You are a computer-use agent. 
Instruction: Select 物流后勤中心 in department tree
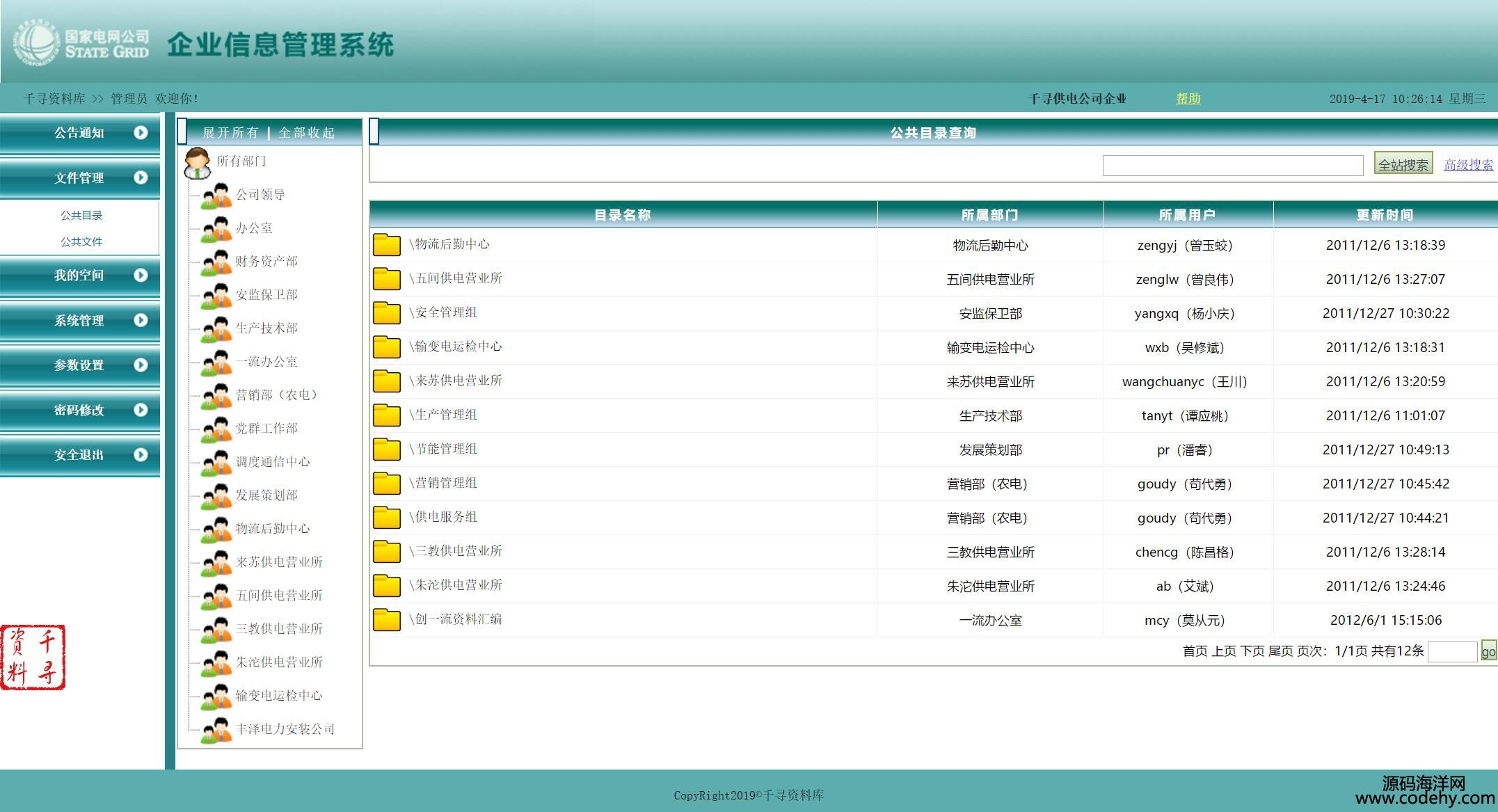(273, 528)
